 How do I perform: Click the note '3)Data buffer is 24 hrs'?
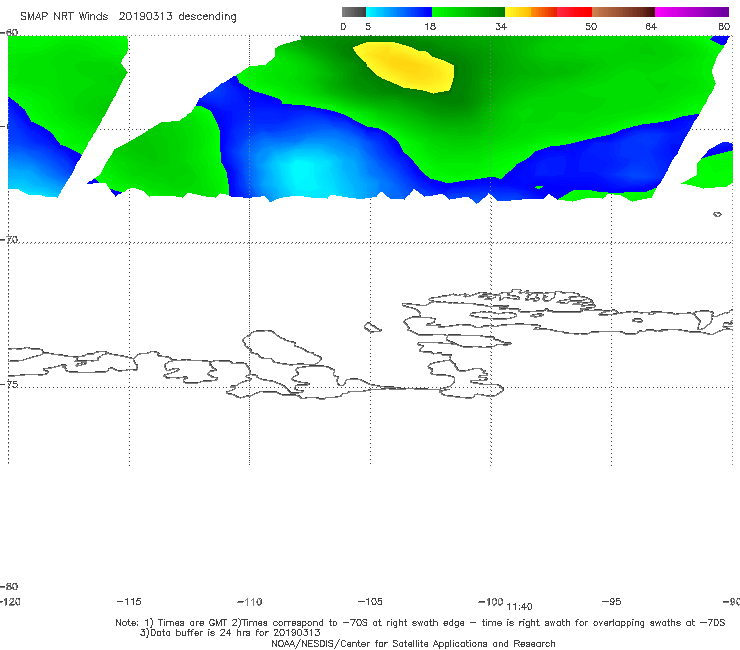click(x=230, y=633)
